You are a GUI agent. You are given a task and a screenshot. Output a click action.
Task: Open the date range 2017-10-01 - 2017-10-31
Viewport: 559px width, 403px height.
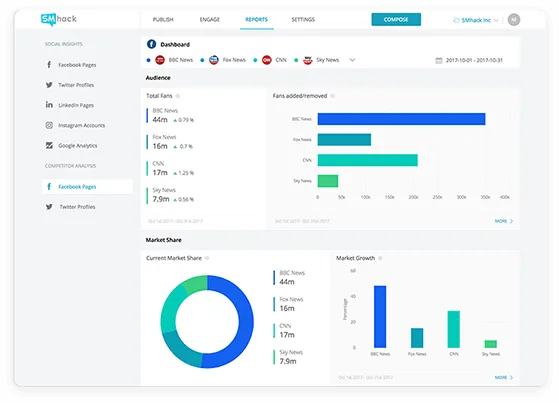(474, 60)
